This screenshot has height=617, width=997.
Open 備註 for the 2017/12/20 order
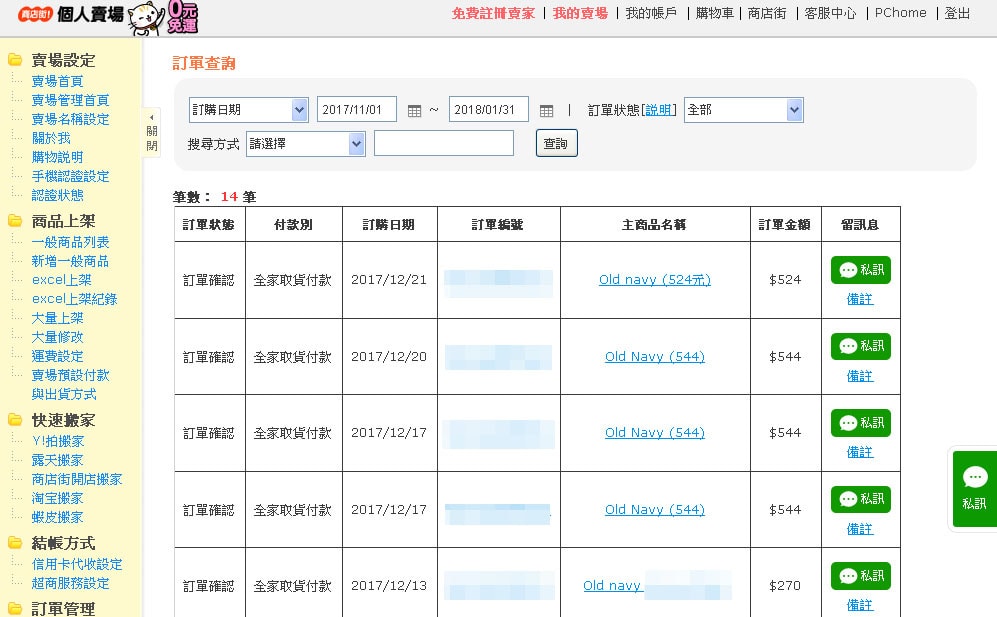[860, 376]
